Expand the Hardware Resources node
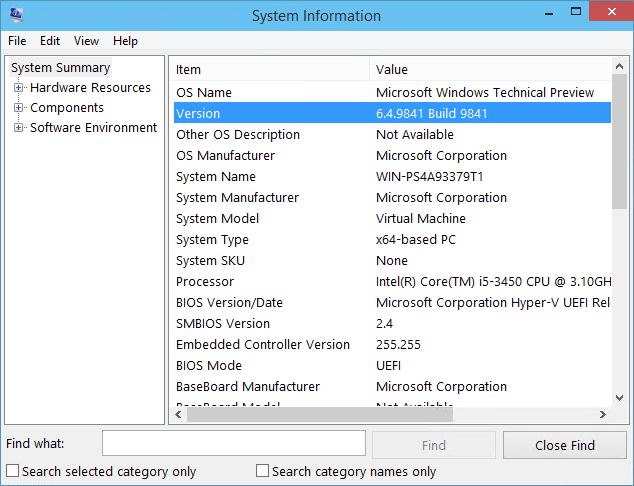This screenshot has height=486, width=634. pos(18,88)
